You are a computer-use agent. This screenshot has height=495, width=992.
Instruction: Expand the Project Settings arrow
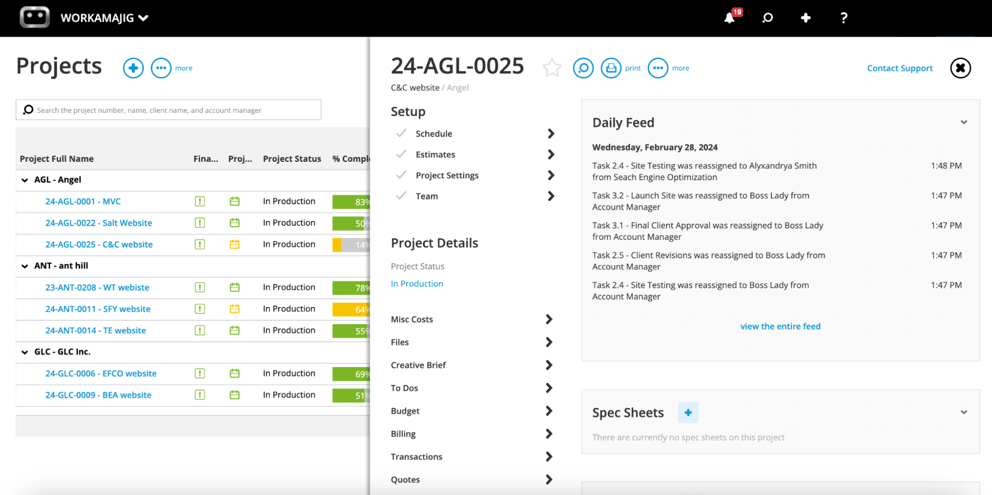click(551, 175)
